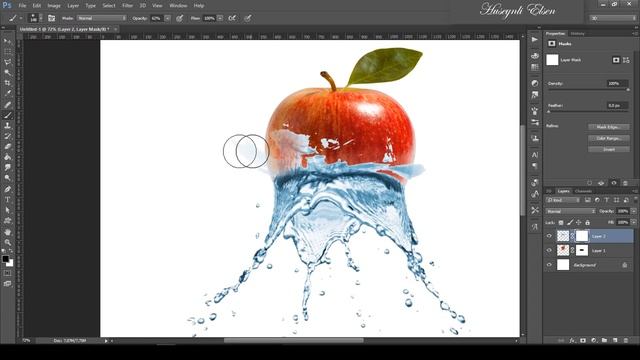Viewport: 640px width, 360px height.
Task: Toggle Lock transparent pixels
Action: tap(561, 222)
